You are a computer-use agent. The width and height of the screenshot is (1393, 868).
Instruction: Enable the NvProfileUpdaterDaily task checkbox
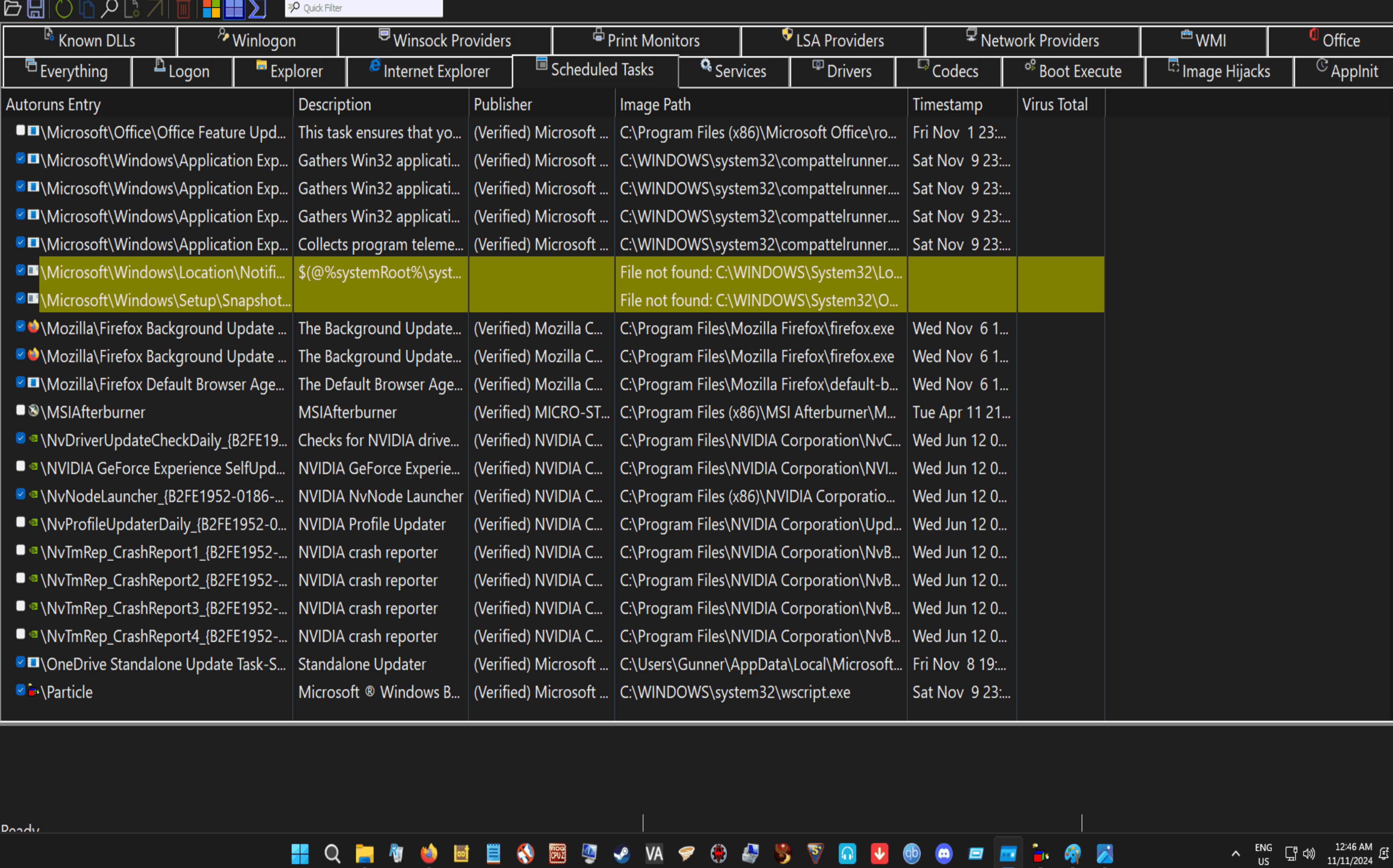(21, 522)
